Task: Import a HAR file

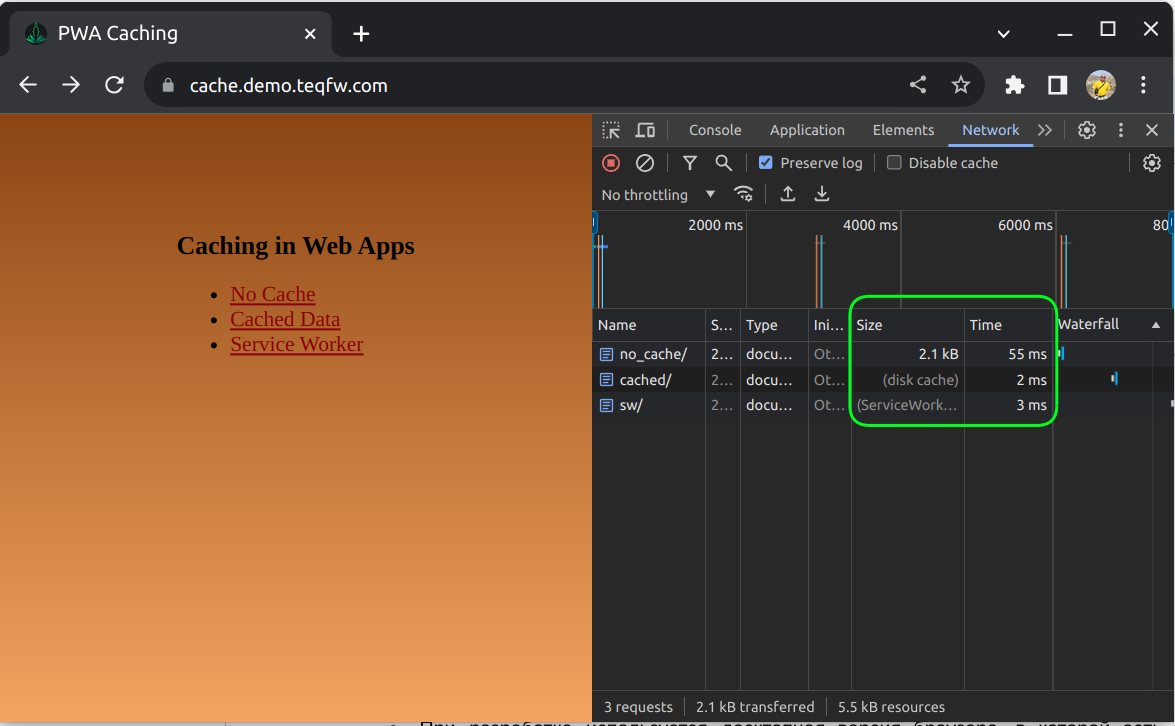Action: [788, 194]
